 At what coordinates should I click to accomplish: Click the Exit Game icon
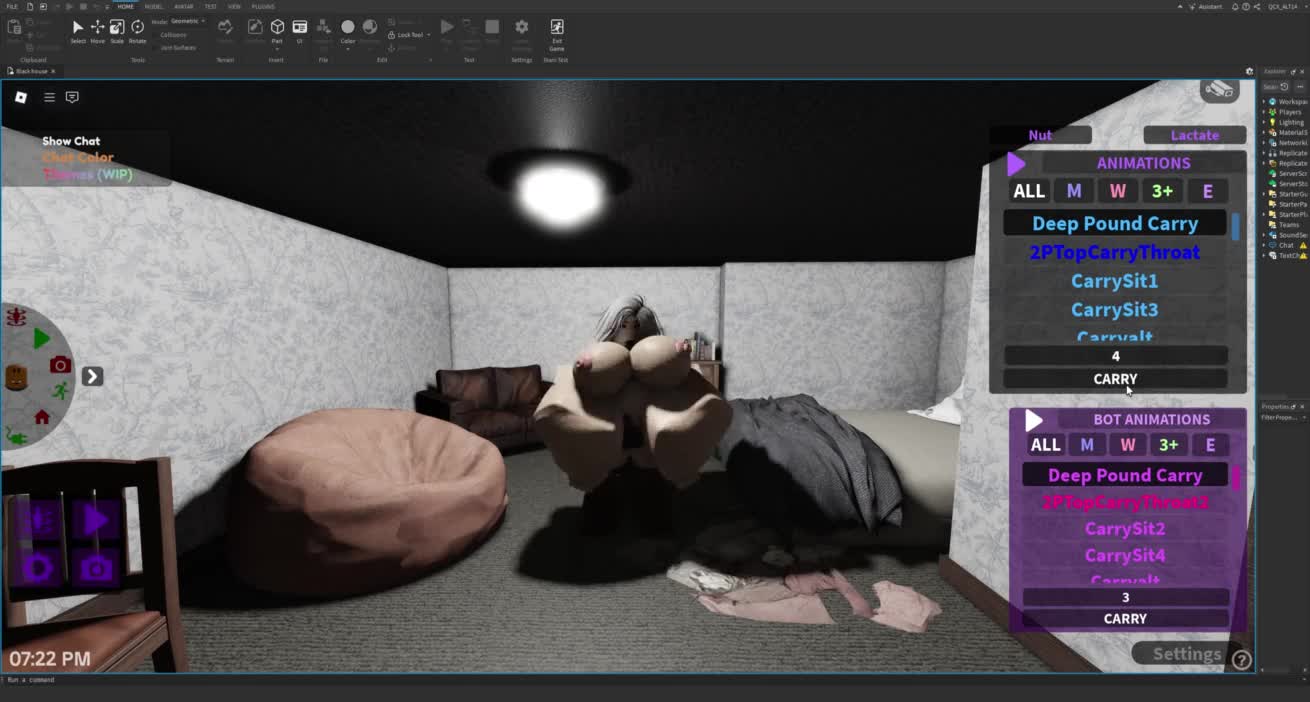point(557,30)
